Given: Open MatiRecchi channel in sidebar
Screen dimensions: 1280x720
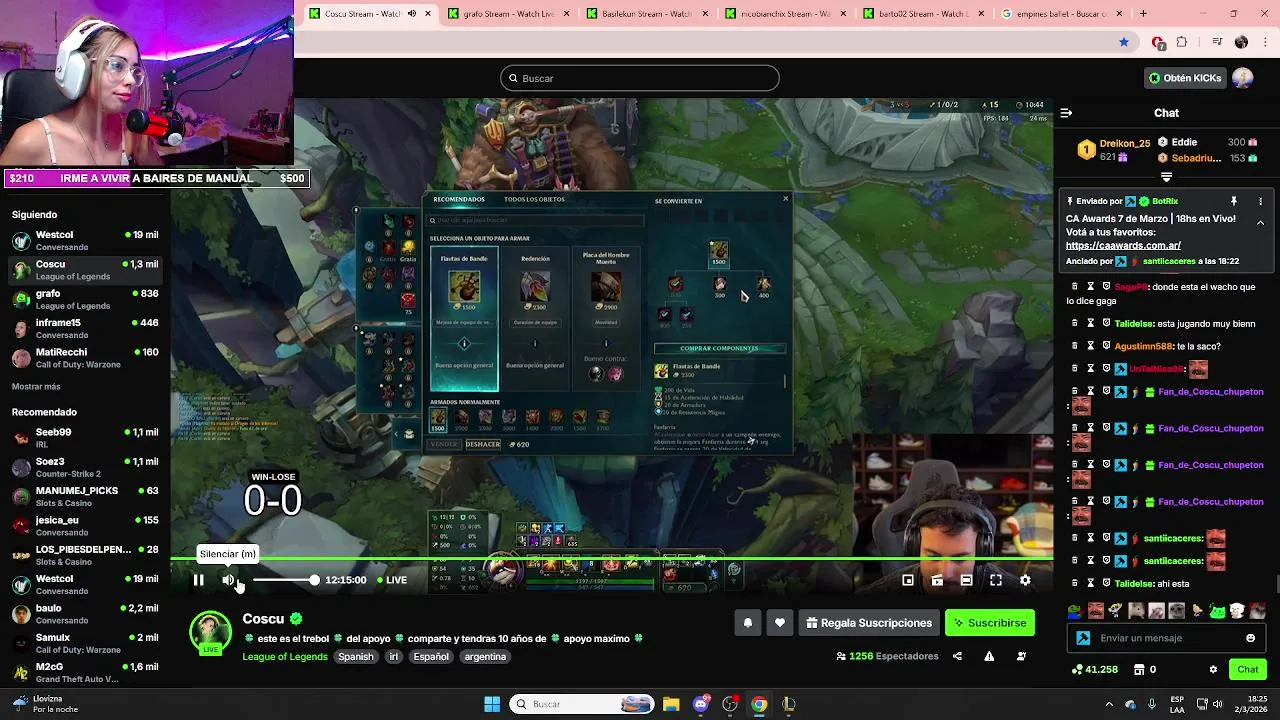Looking at the screenshot, I should click(85, 358).
